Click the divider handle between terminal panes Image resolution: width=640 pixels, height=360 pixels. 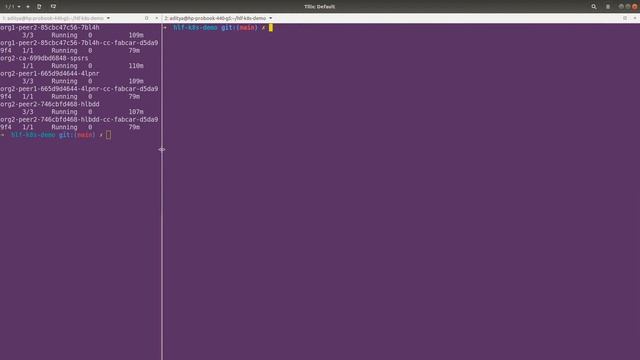(x=162, y=149)
